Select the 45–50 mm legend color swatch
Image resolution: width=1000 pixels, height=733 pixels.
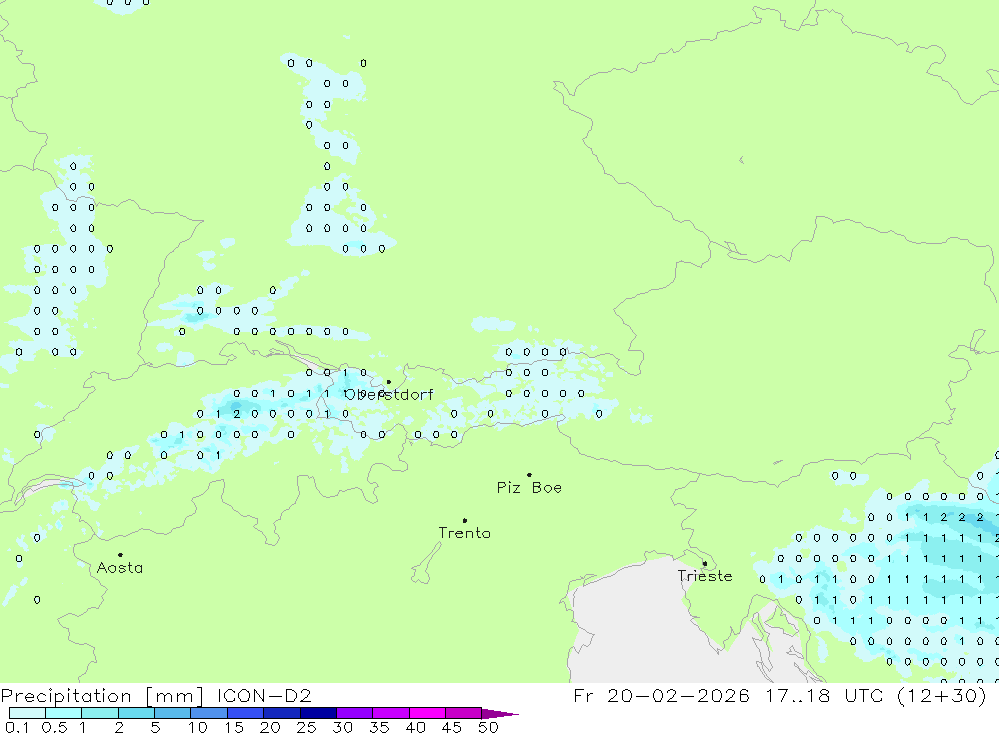pyautogui.click(x=464, y=713)
